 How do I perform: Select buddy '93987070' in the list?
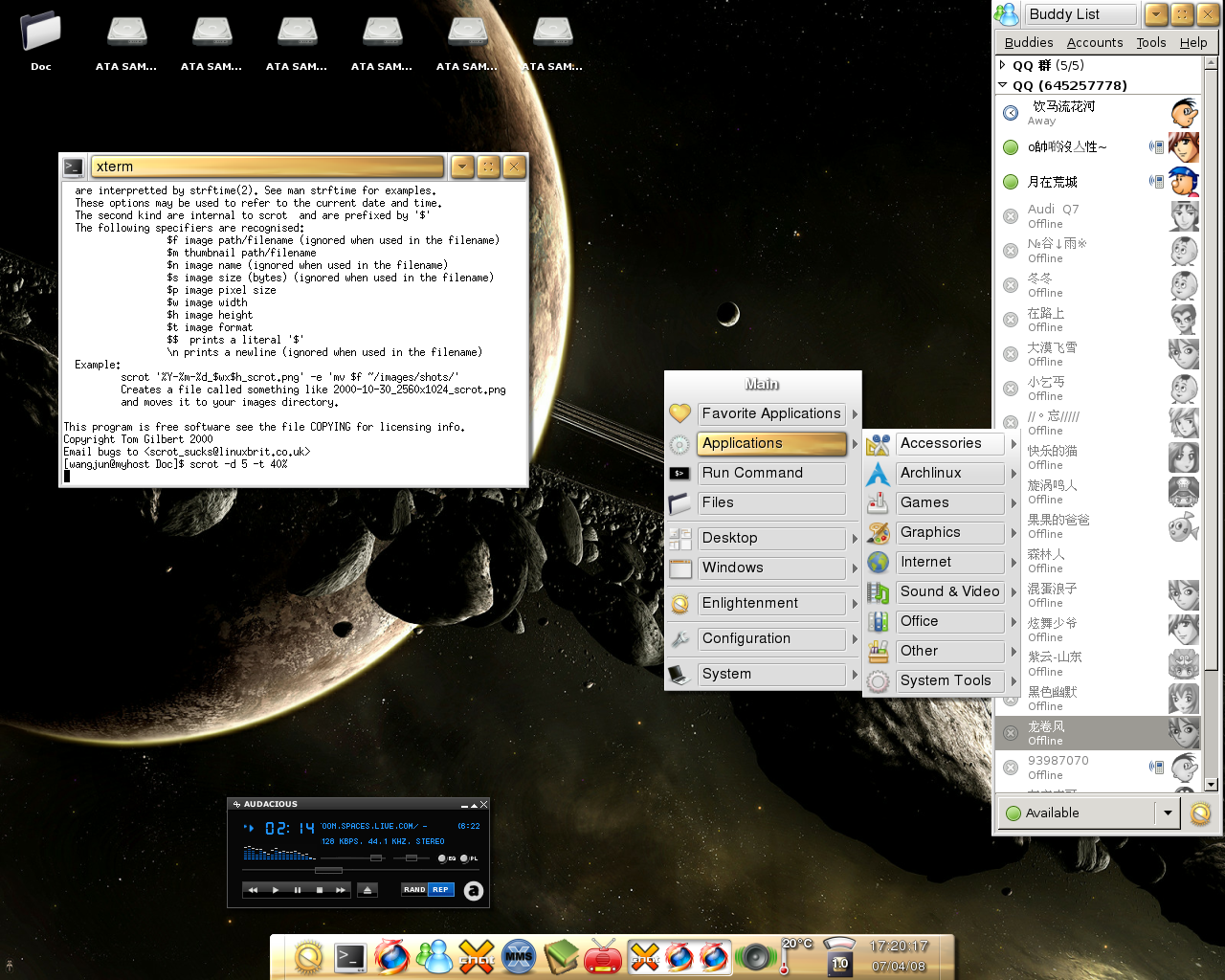click(x=1099, y=768)
